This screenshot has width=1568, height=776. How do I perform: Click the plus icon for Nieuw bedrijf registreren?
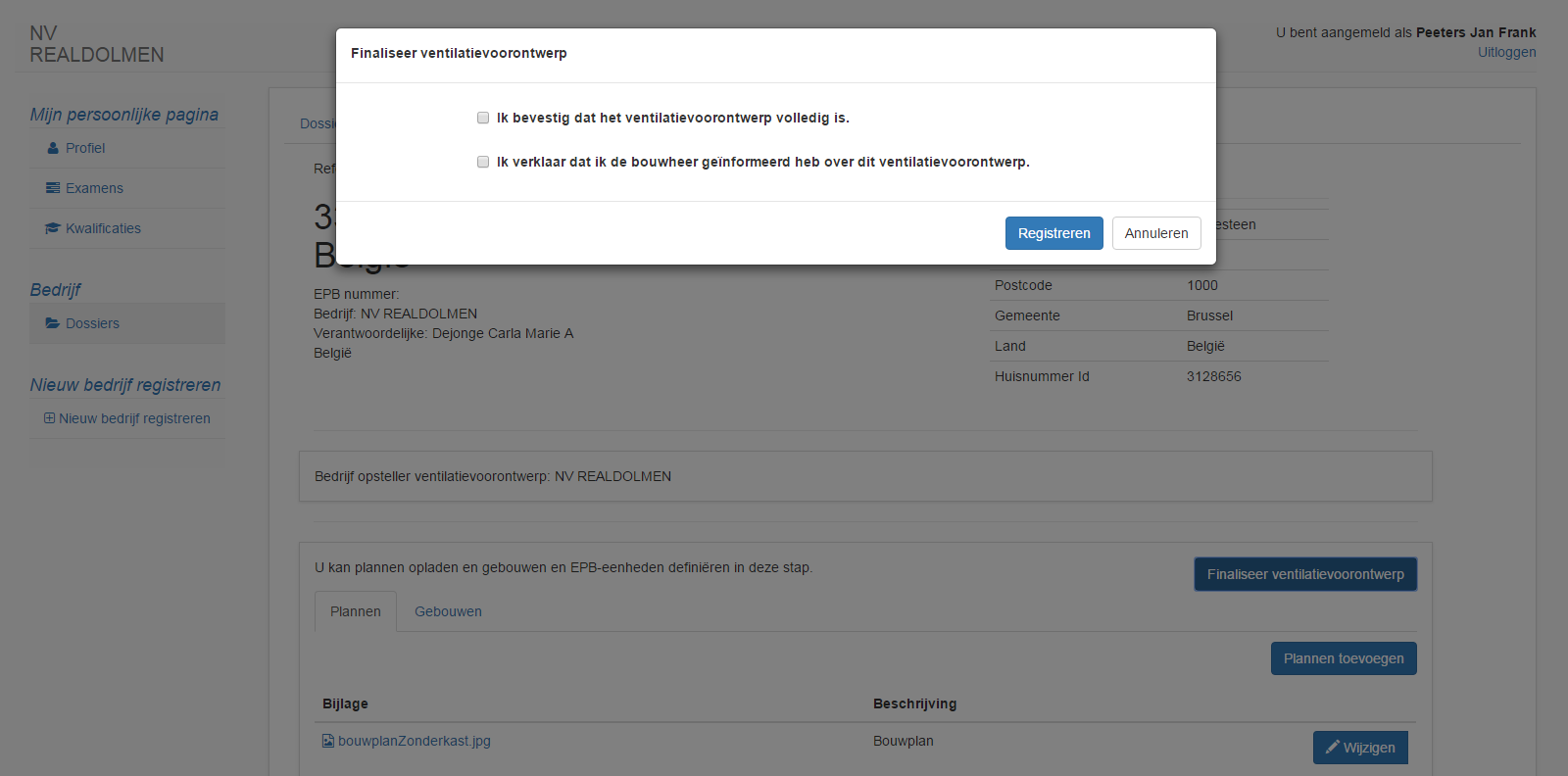click(49, 418)
